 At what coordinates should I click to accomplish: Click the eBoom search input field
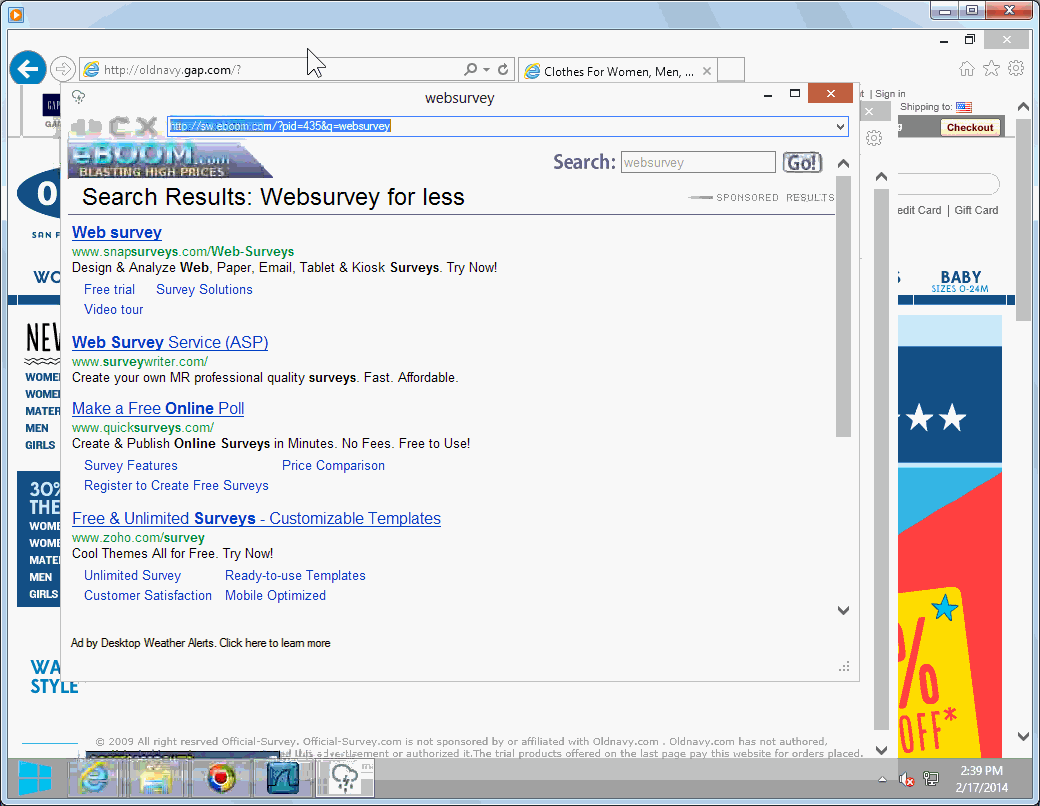[x=698, y=163]
